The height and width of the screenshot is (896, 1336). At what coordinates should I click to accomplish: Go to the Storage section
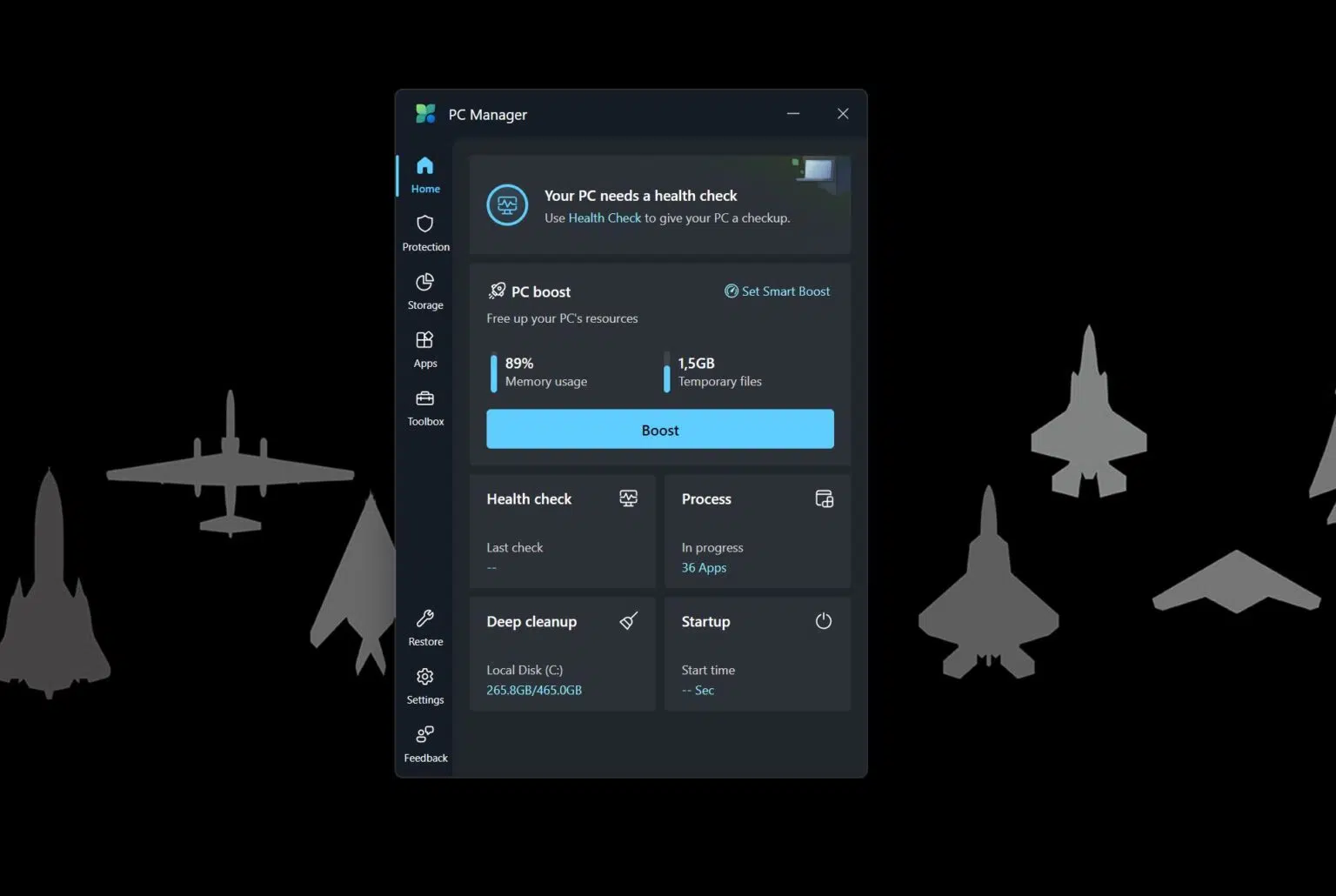(x=425, y=291)
